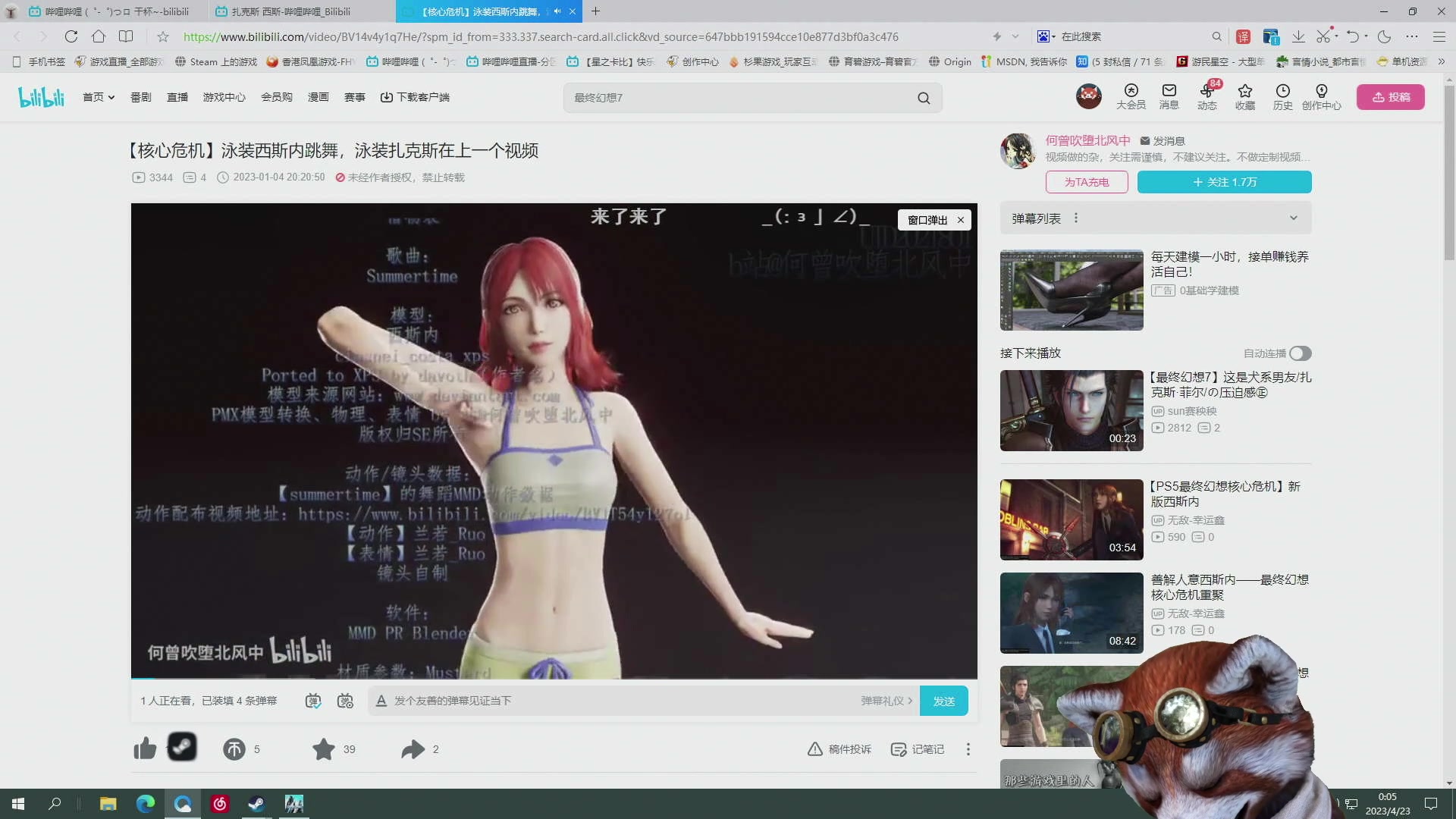Viewport: 1456px width, 819px height.
Task: Favorite the video with star icon
Action: [x=324, y=748]
